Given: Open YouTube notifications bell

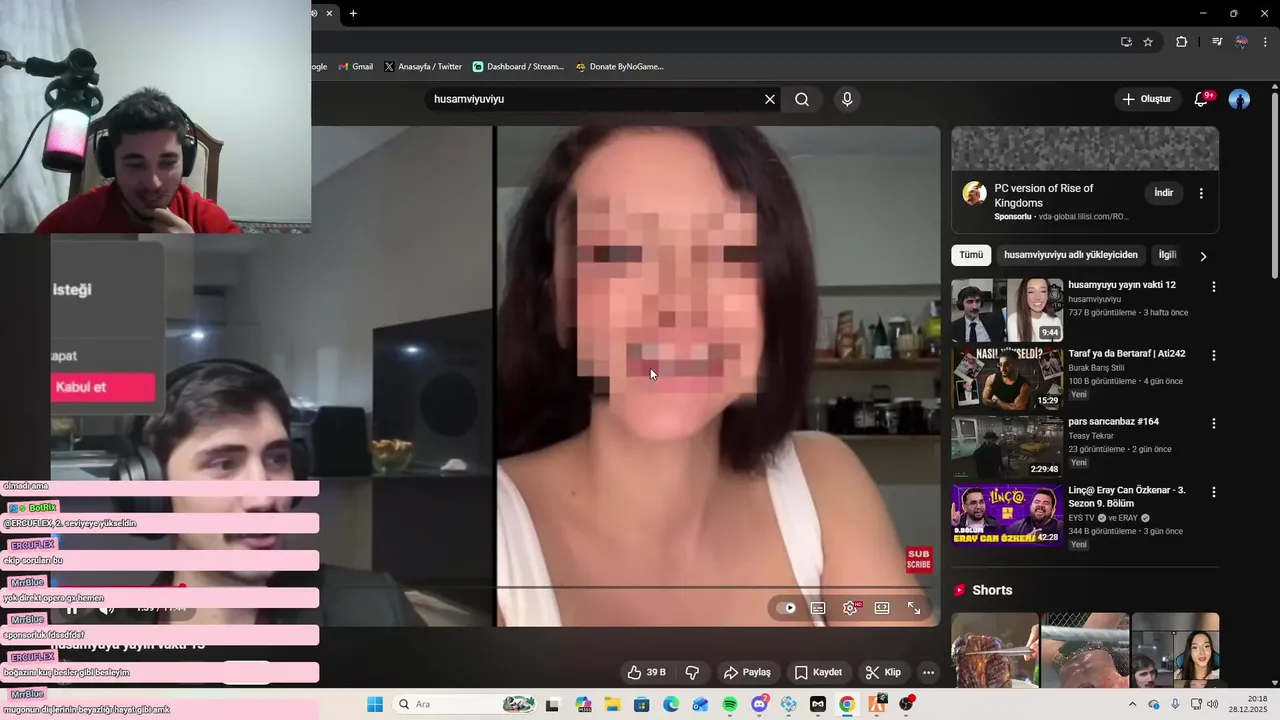Looking at the screenshot, I should click(1202, 99).
